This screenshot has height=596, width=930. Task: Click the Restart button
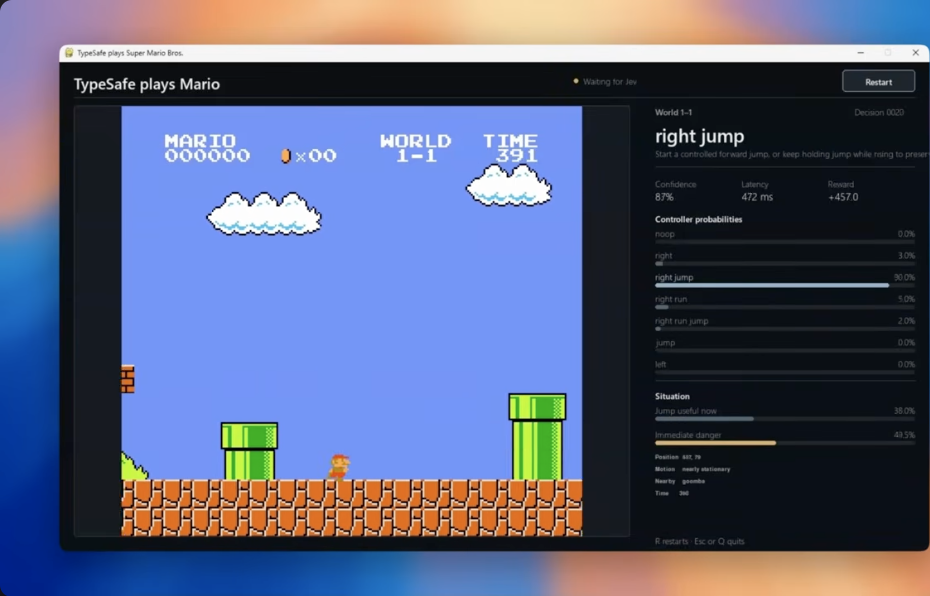[x=878, y=82]
